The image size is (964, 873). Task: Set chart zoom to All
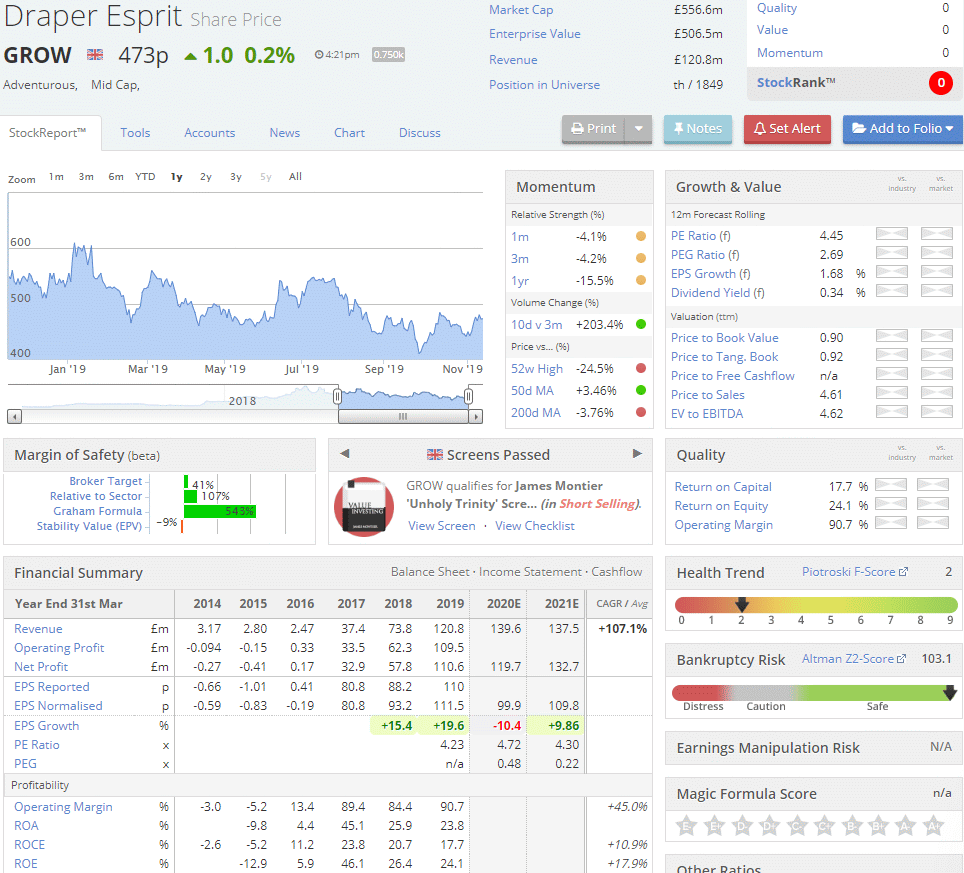pyautogui.click(x=295, y=176)
